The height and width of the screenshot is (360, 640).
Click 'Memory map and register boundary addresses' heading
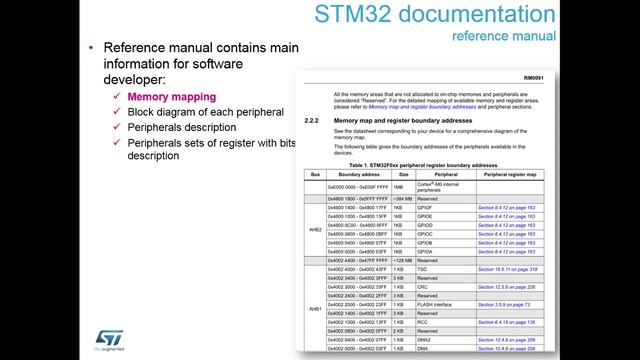click(x=403, y=121)
